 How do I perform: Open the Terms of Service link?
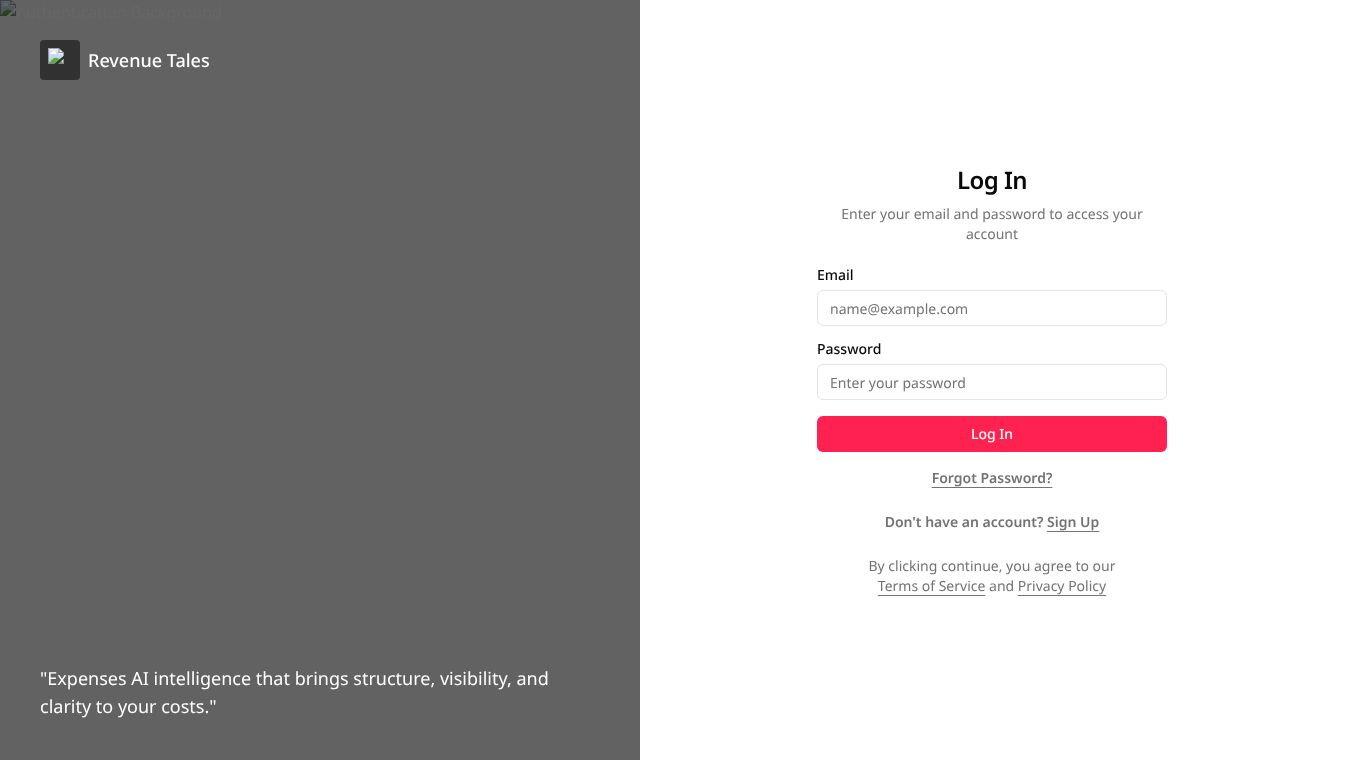(x=931, y=586)
